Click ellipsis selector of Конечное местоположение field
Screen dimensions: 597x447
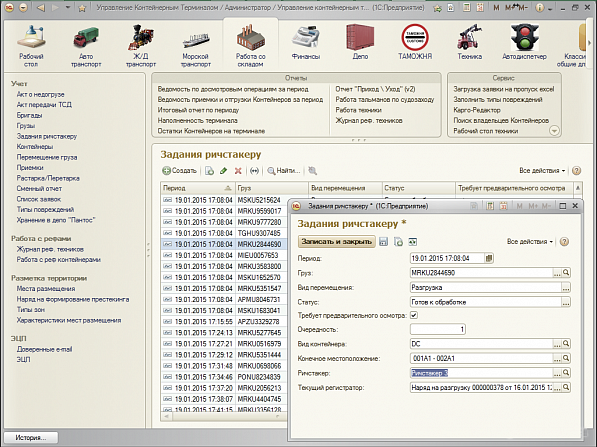point(557,358)
